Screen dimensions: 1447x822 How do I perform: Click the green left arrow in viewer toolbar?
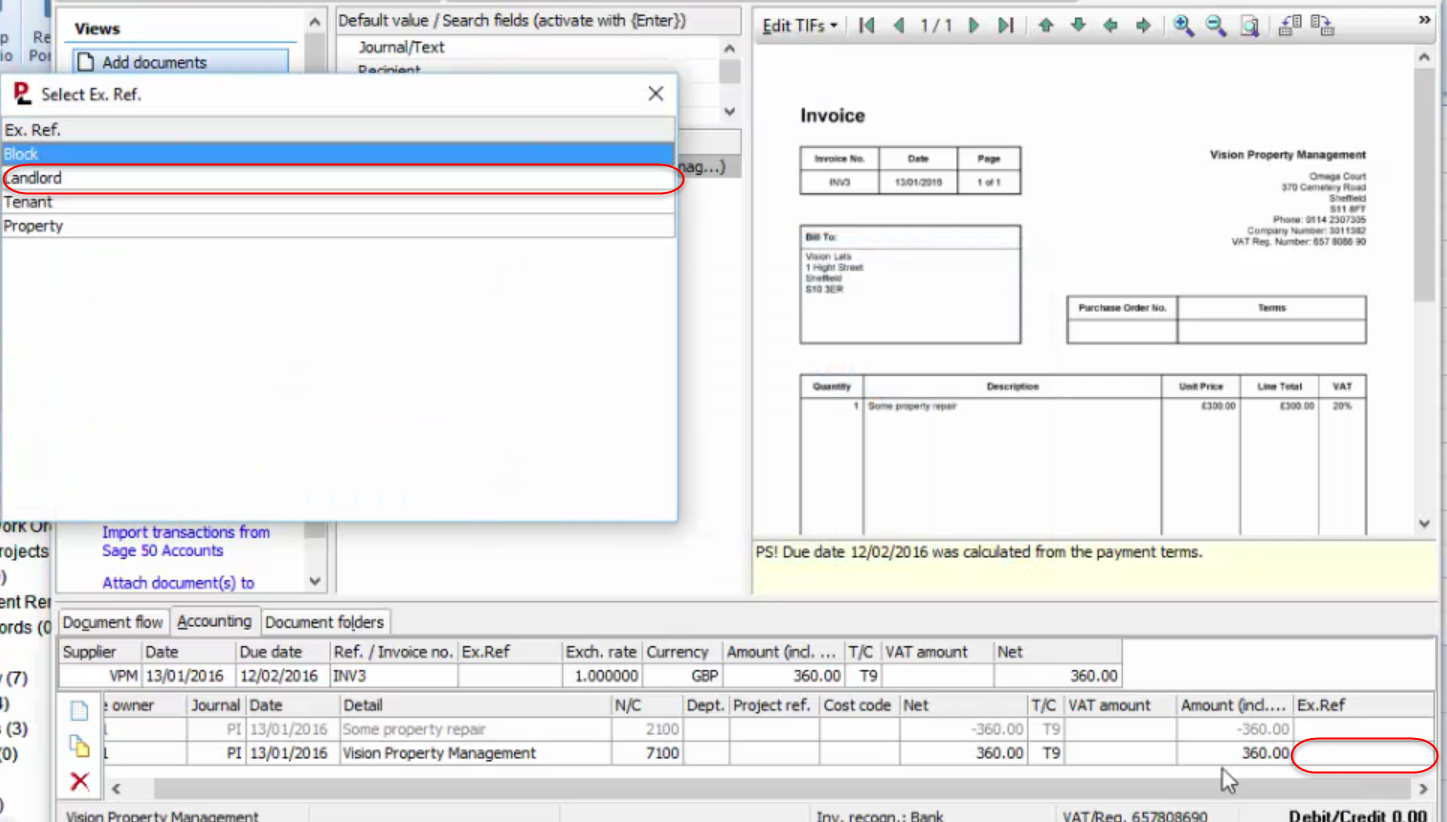(x=1110, y=25)
